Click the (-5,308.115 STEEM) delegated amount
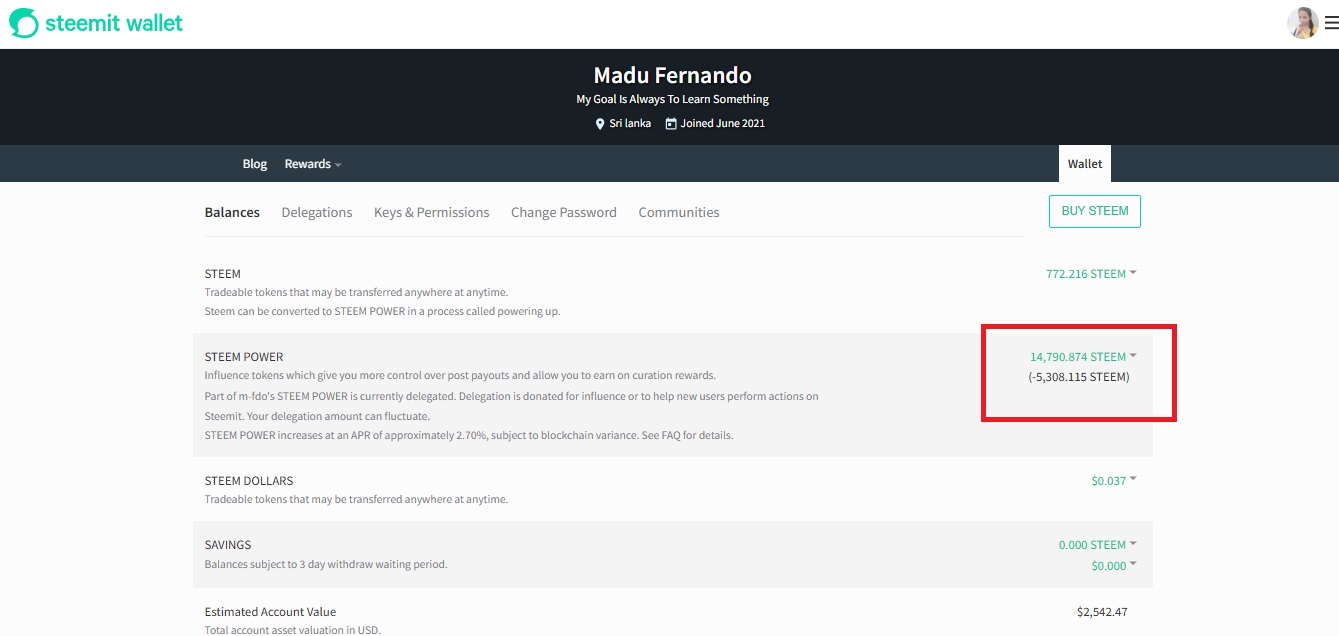The width and height of the screenshot is (1339, 636). pos(1079,377)
